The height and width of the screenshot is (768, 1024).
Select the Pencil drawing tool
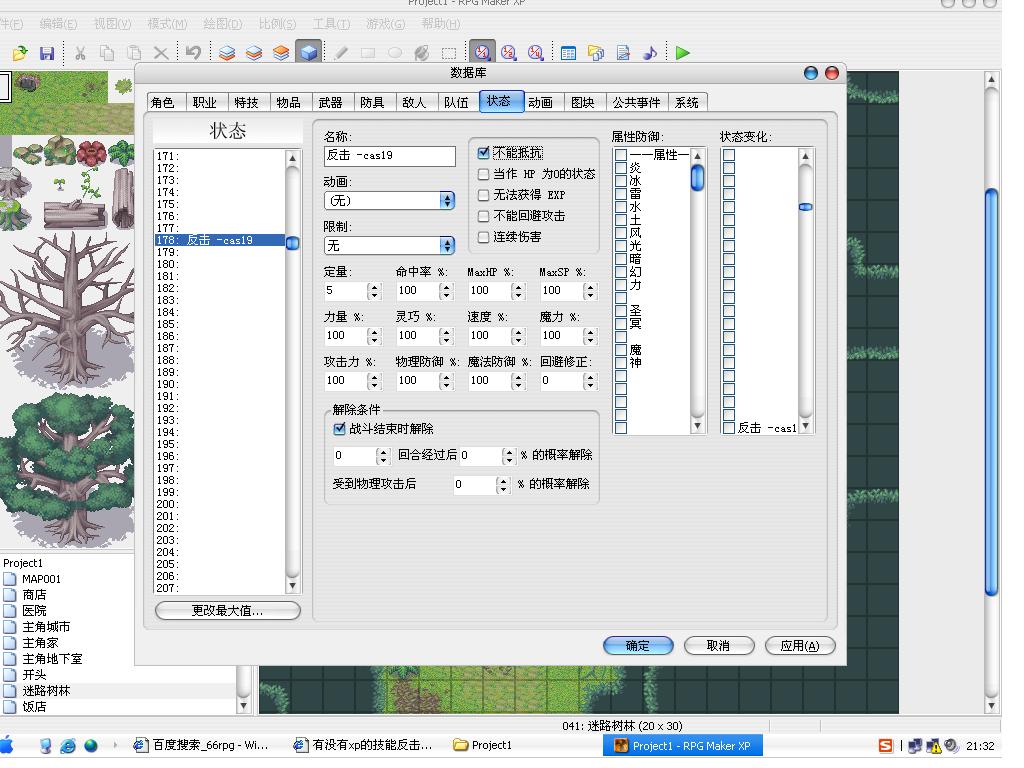(x=341, y=53)
